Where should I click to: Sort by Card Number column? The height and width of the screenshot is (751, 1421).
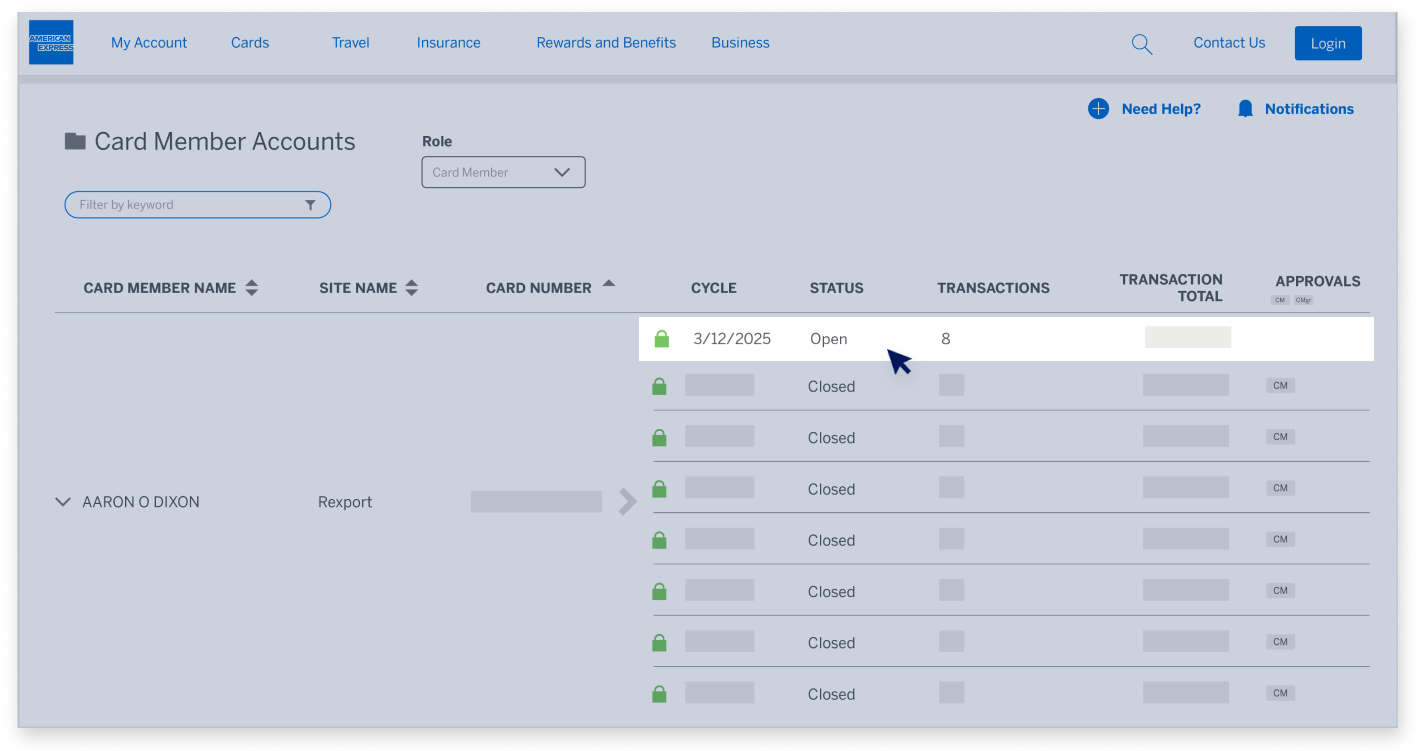[608, 285]
